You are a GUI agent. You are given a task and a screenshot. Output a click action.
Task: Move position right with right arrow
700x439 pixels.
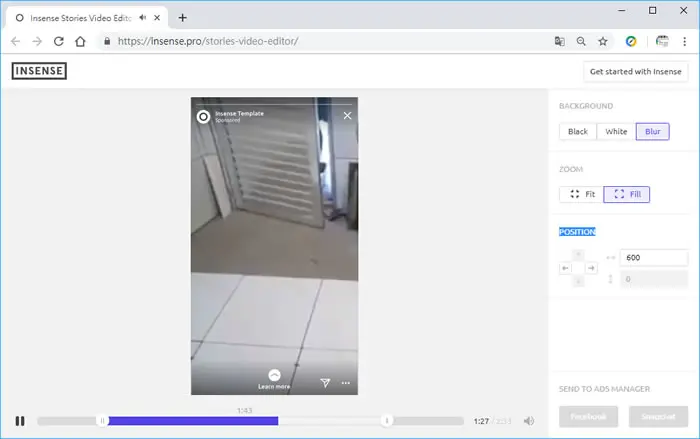click(591, 268)
